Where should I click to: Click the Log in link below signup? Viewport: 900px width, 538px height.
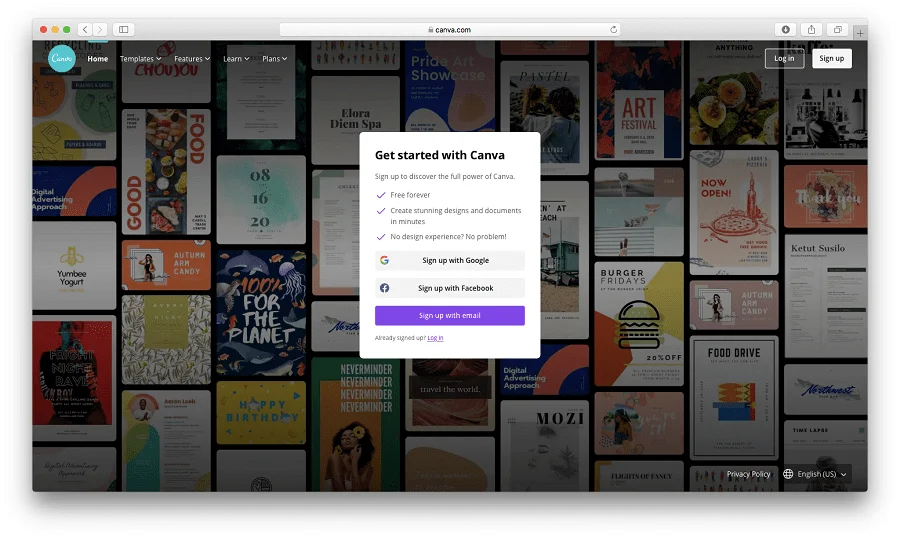tap(435, 338)
